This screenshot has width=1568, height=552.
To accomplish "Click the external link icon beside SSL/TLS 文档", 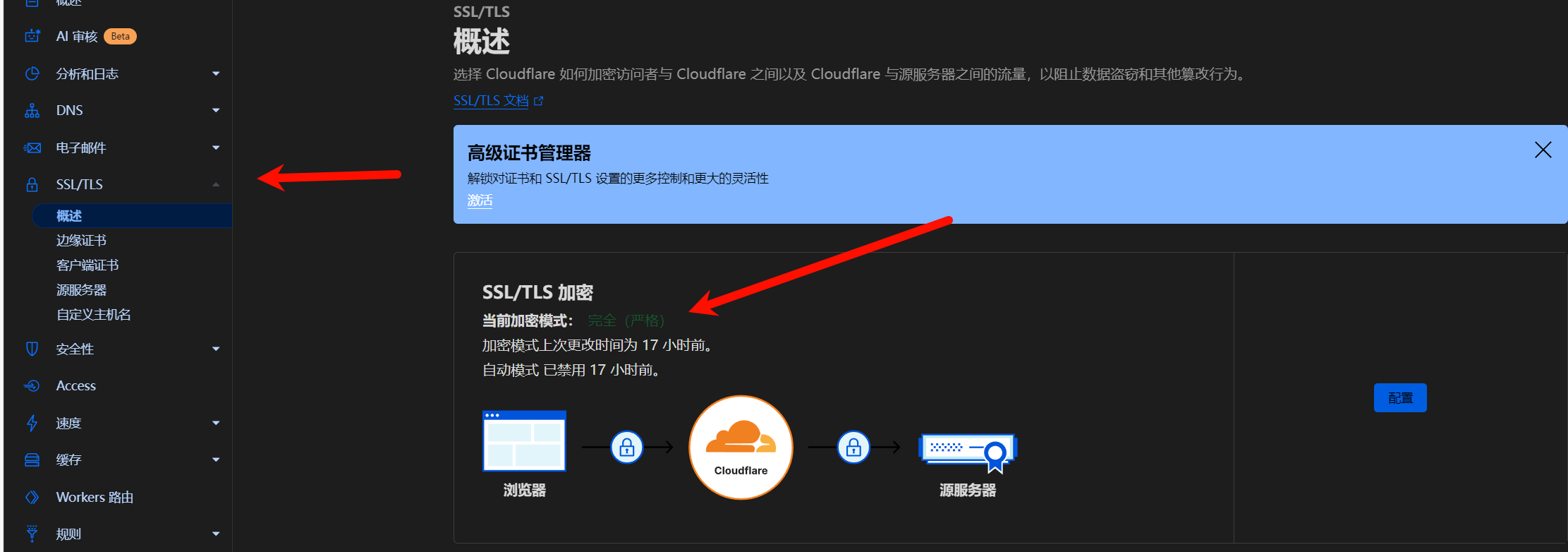I will (539, 101).
